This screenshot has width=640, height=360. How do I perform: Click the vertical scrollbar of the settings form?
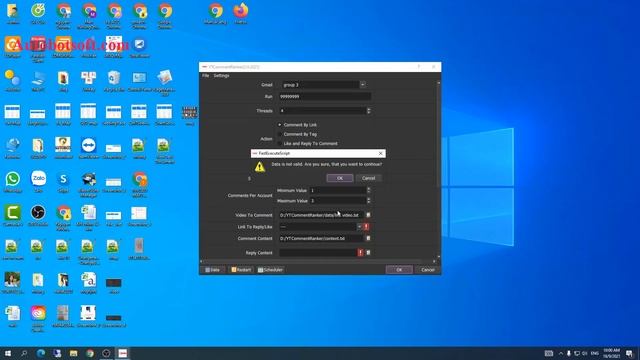coord(439,135)
